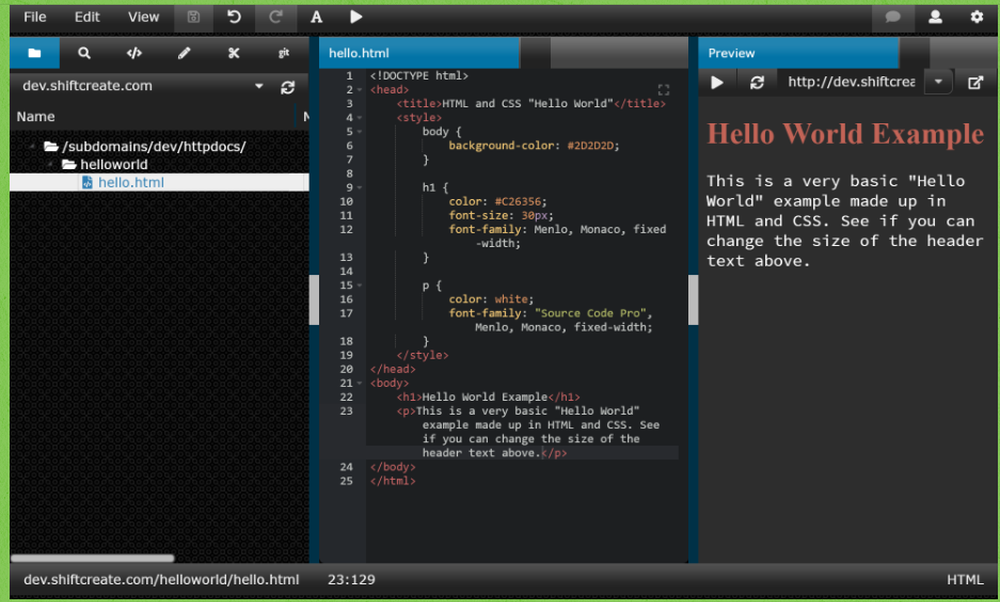The height and width of the screenshot is (602, 1000).
Task: Open the search magnifier sidebar tab
Action: coord(84,53)
